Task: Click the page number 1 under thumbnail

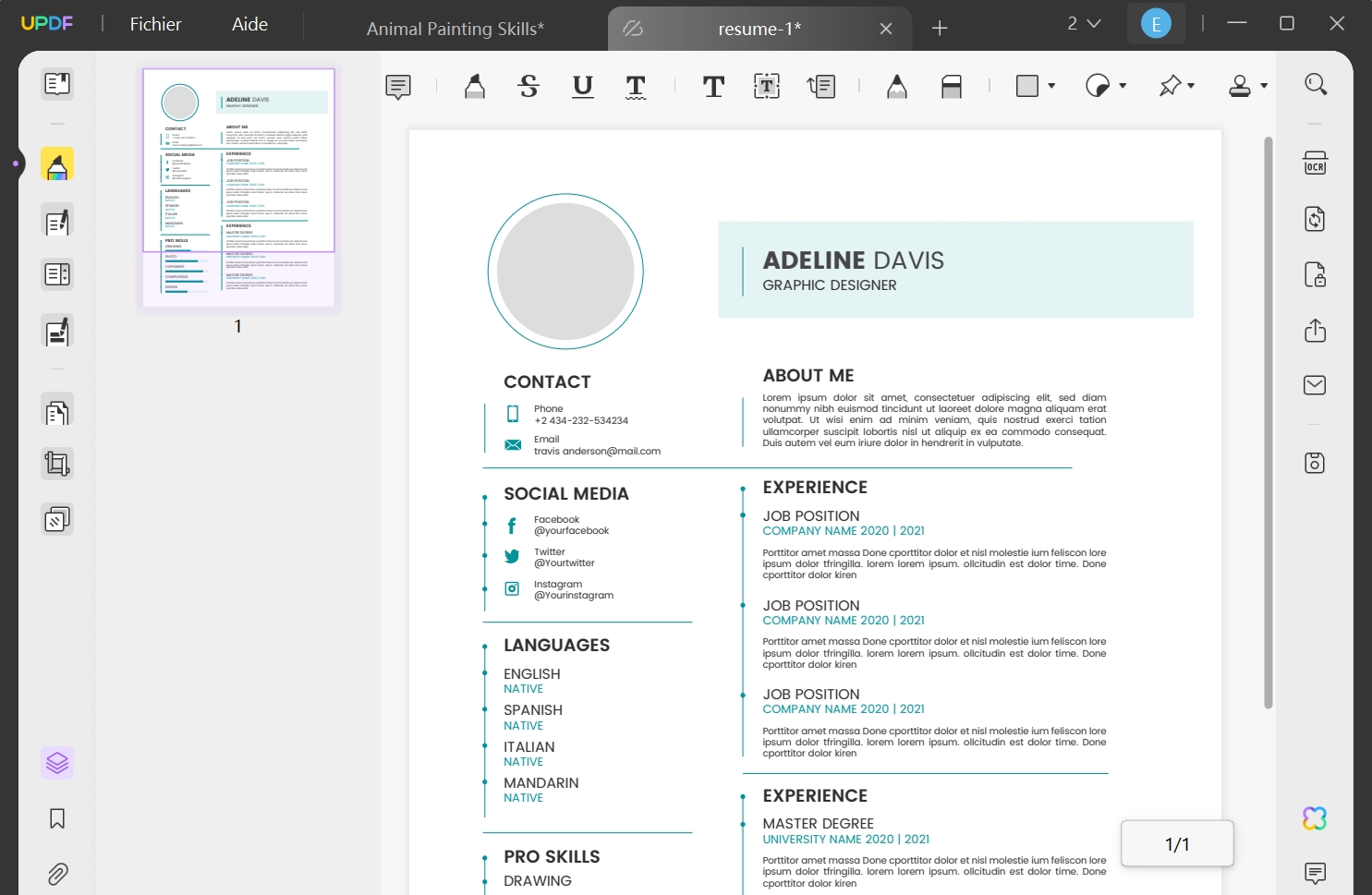Action: click(238, 326)
